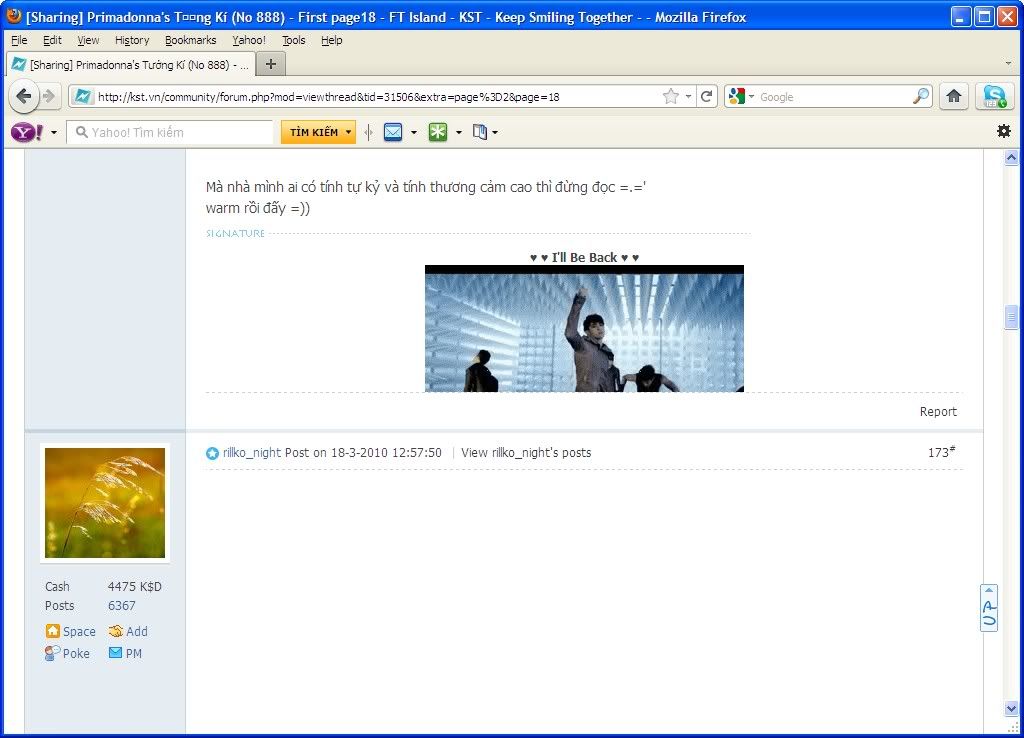This screenshot has width=1024, height=738.
Task: Open the File menu
Action: click(19, 40)
